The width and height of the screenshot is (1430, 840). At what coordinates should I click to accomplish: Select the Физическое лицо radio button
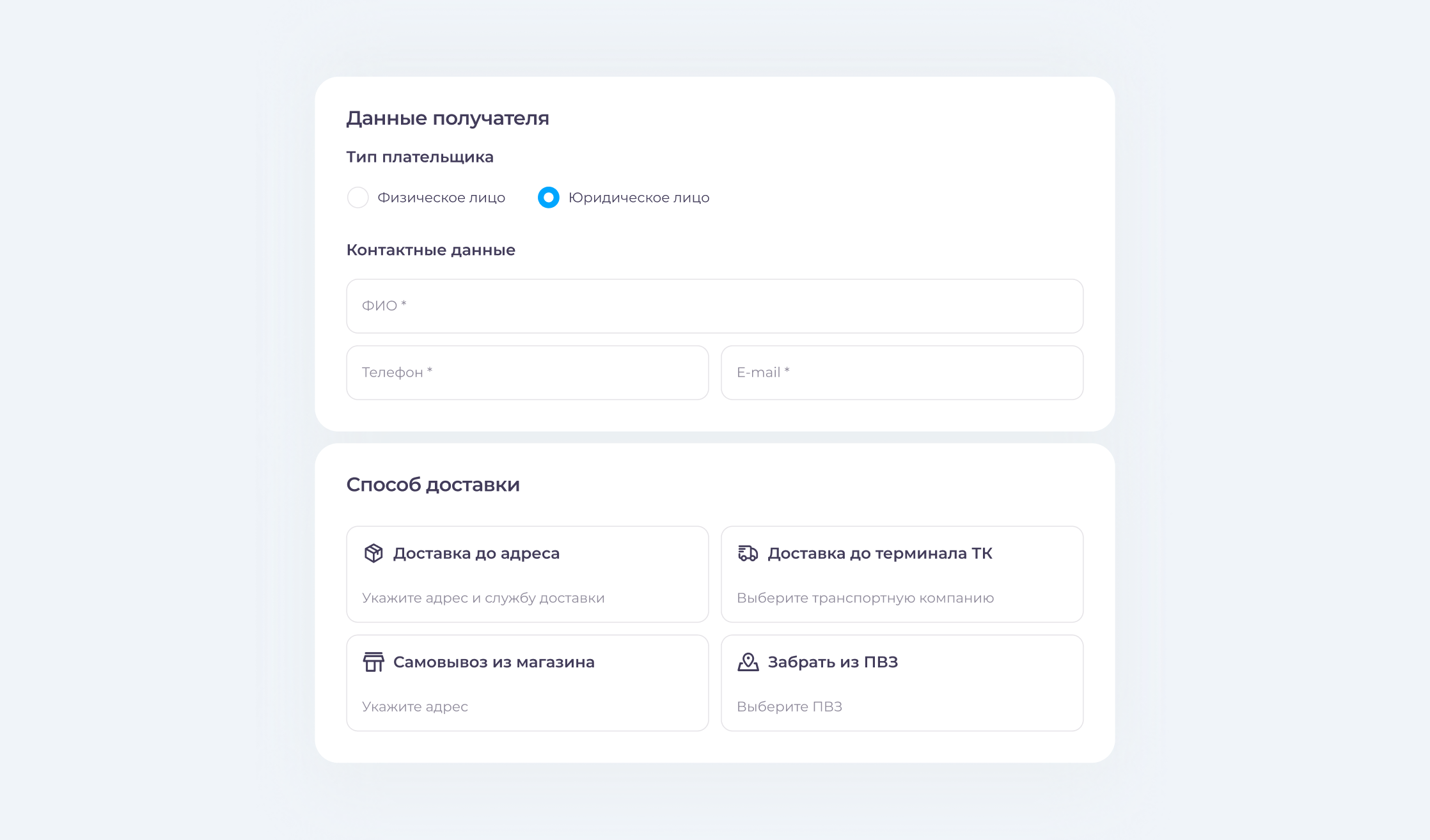pyautogui.click(x=357, y=198)
